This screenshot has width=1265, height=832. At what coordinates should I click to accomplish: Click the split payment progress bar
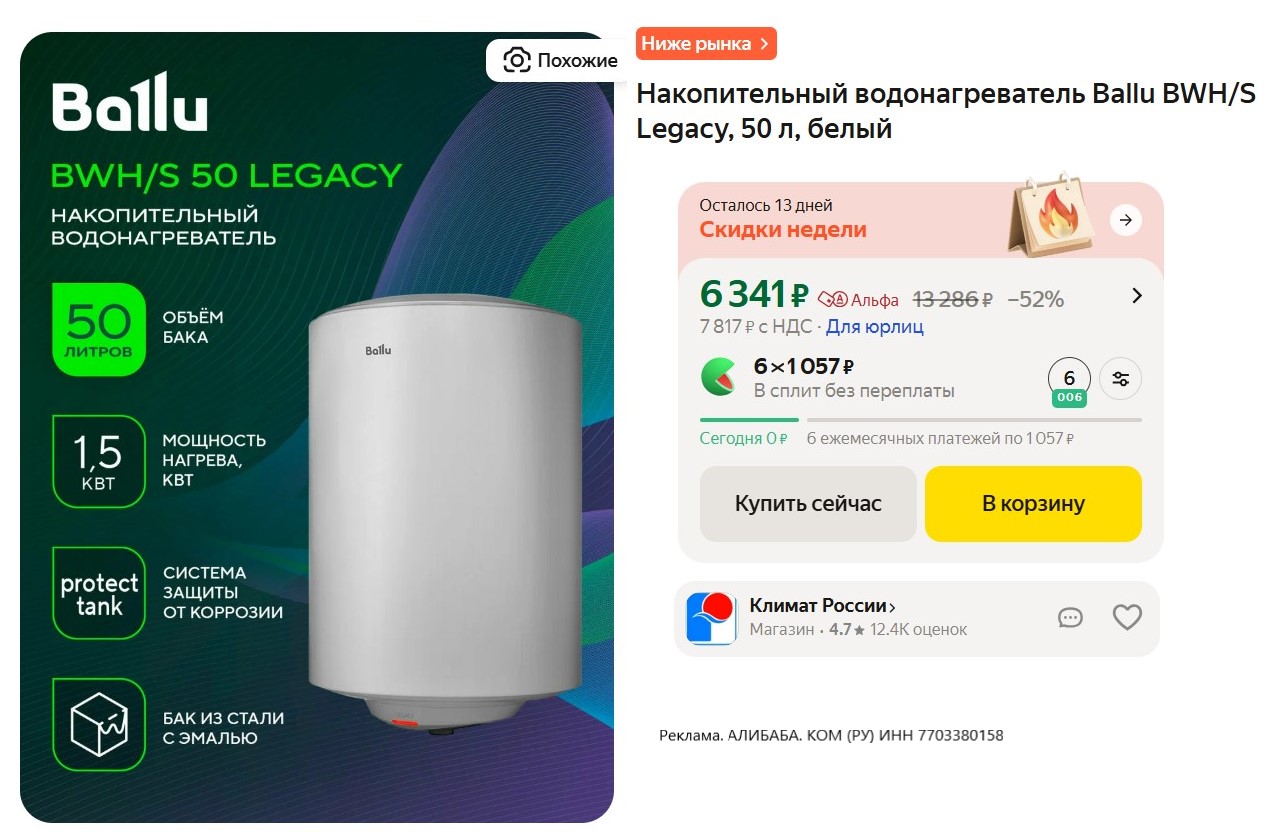[920, 420]
